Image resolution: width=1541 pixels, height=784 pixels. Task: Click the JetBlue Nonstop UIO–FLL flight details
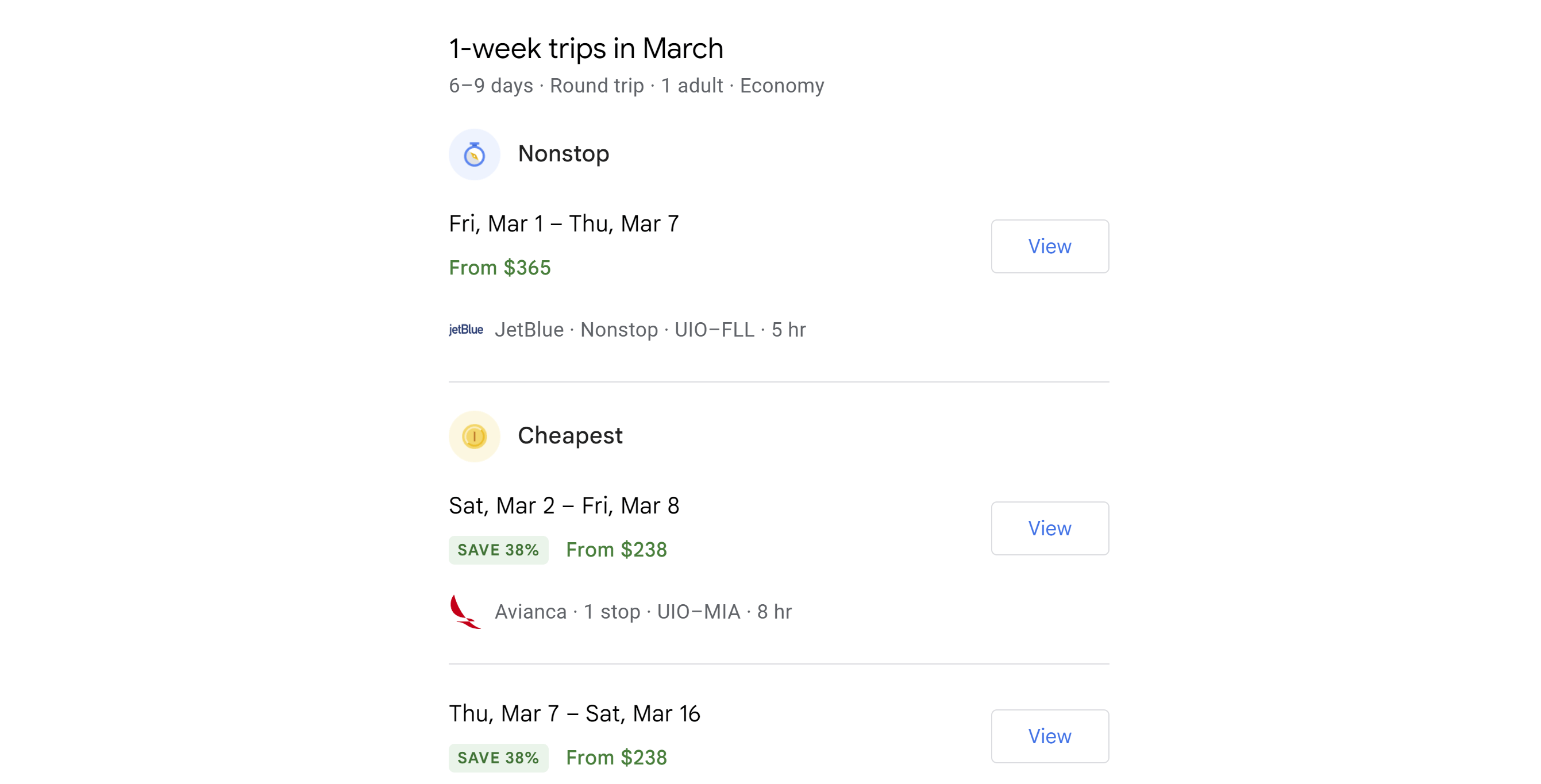[650, 330]
